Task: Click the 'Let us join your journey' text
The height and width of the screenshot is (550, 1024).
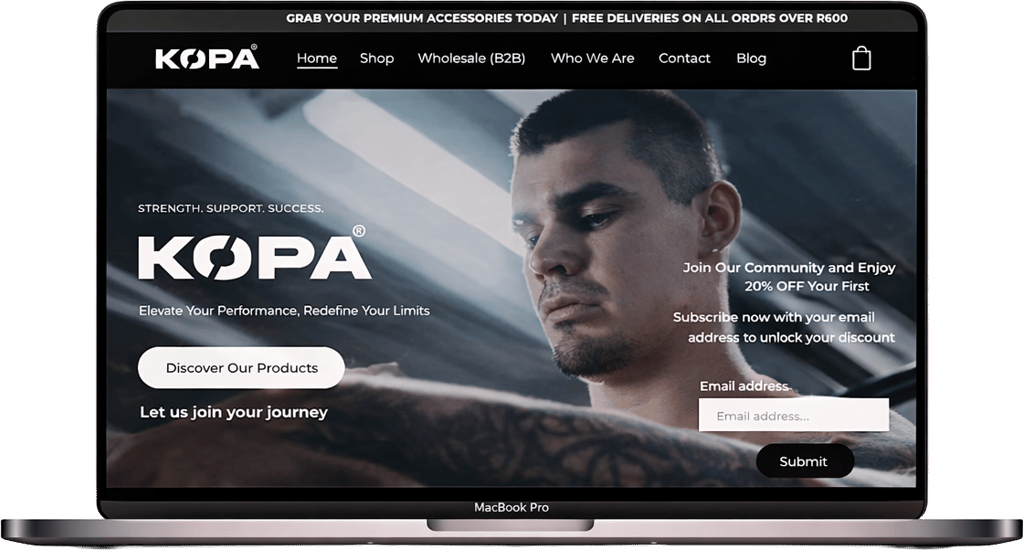Action: point(234,412)
